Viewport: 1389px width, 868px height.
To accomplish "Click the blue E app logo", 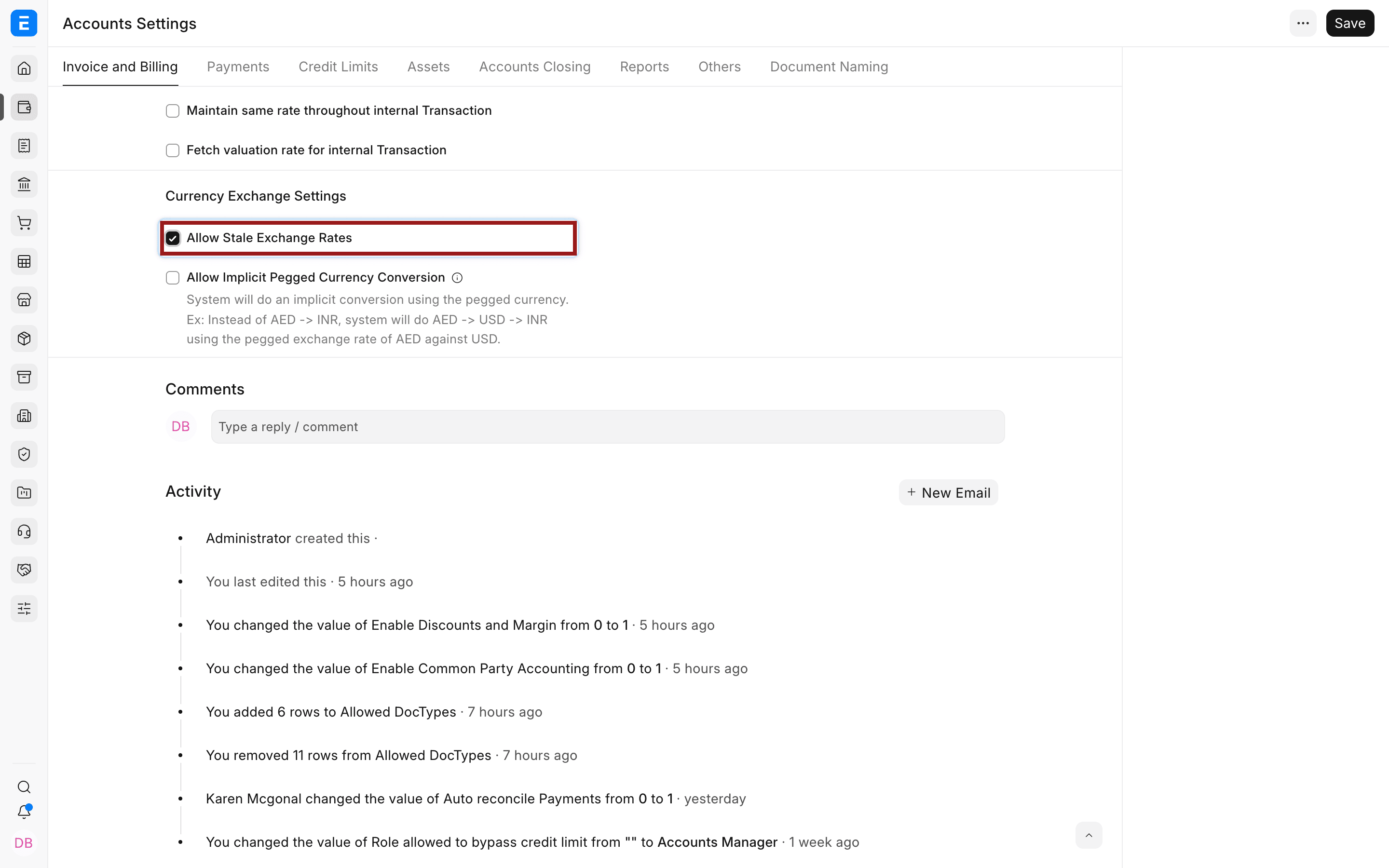I will click(x=24, y=23).
